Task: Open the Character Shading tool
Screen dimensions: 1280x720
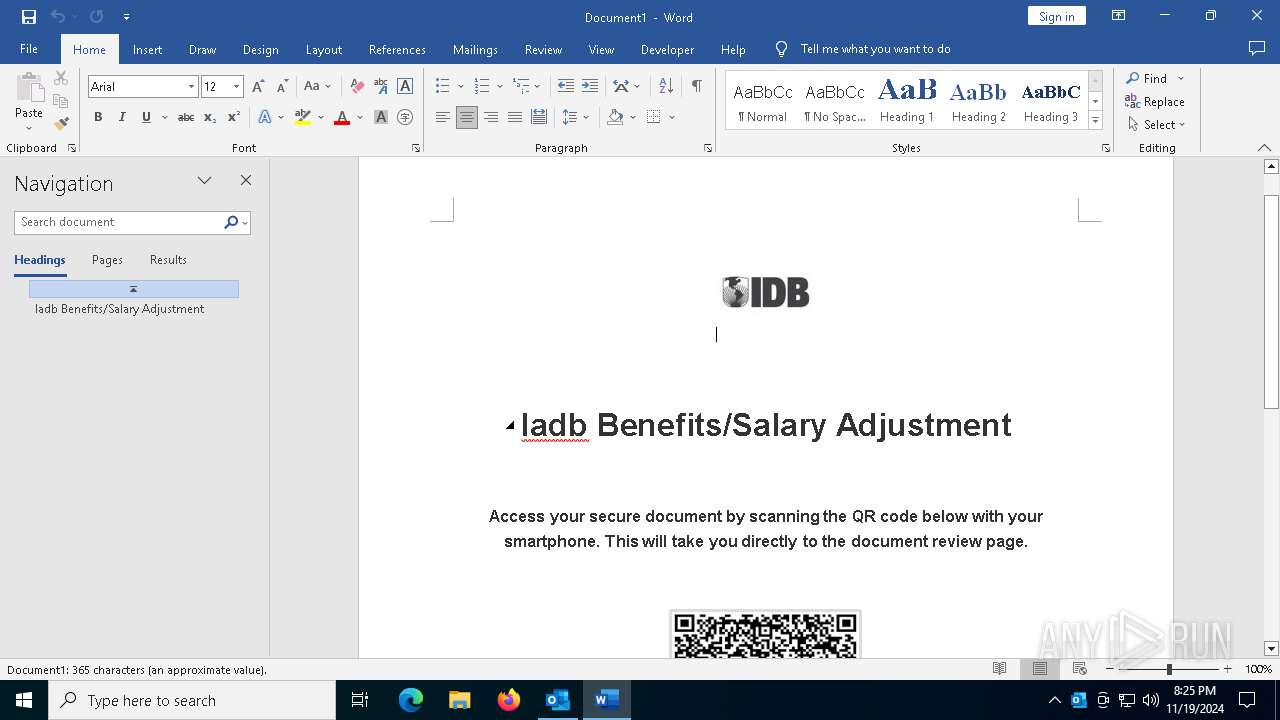Action: pos(381,117)
